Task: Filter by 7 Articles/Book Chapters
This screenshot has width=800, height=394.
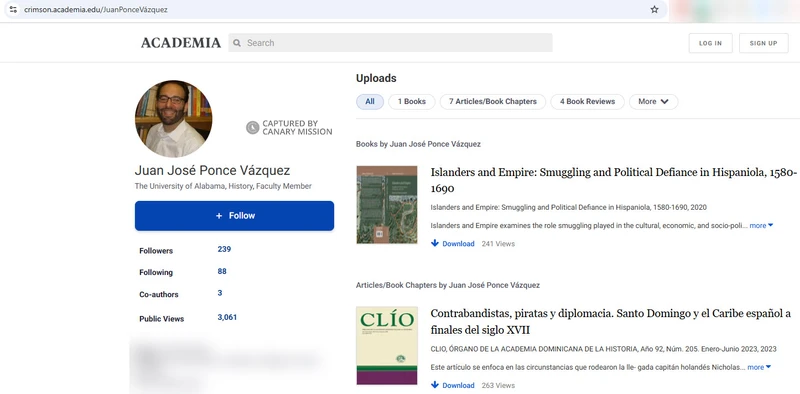Action: tap(493, 102)
